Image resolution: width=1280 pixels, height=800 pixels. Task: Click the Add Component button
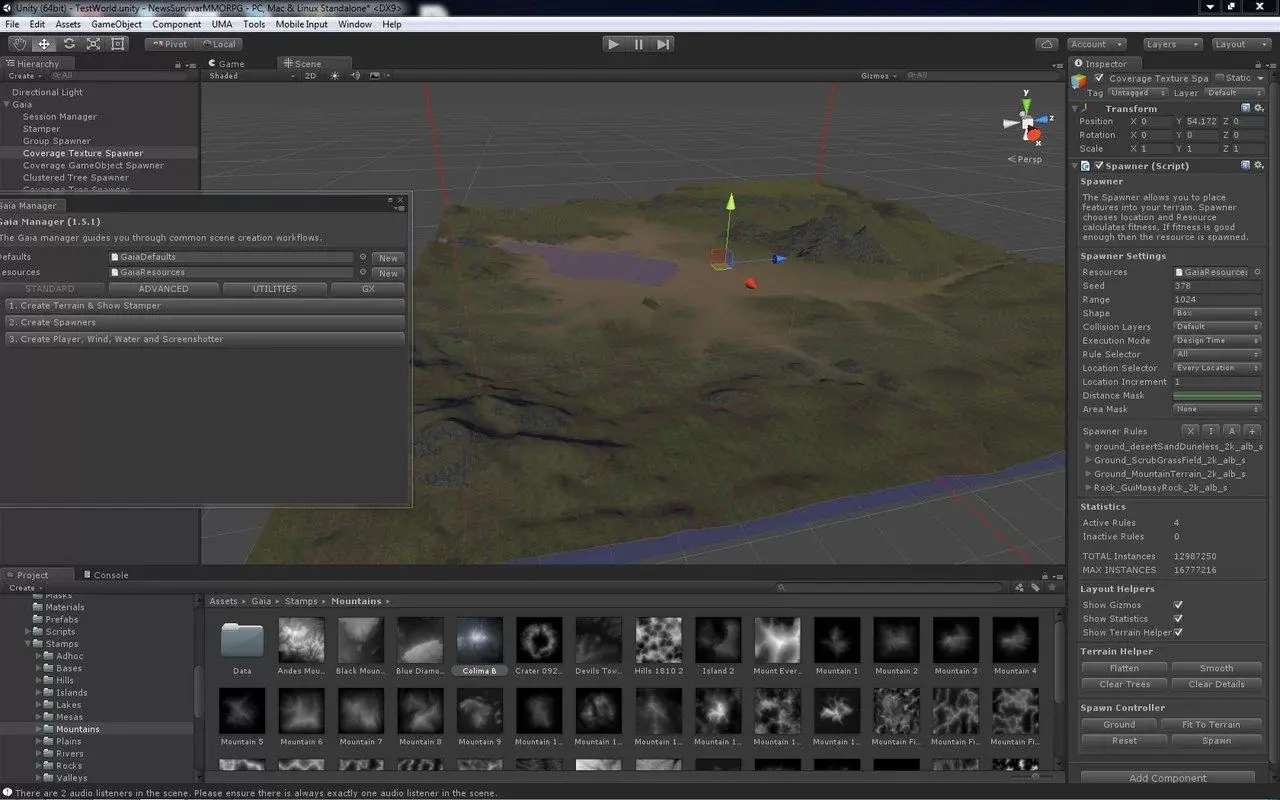pyautogui.click(x=1167, y=778)
